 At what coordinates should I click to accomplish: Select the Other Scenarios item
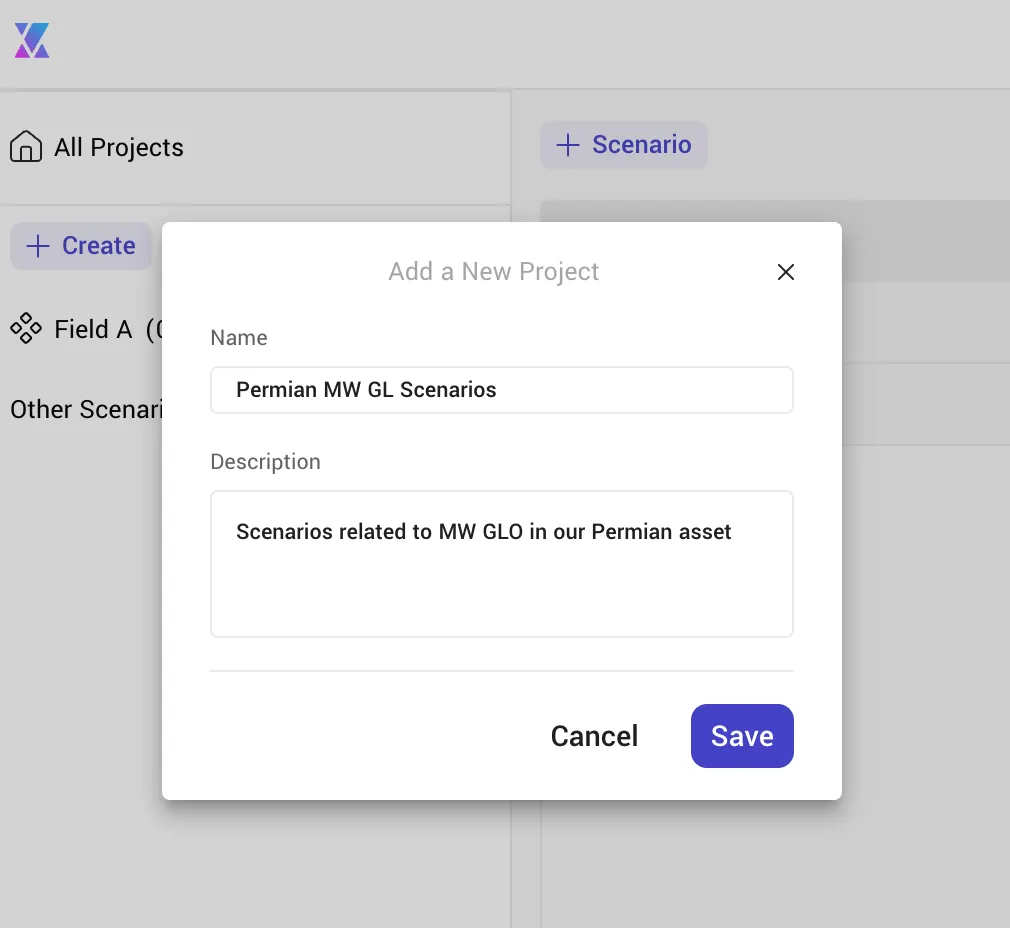click(x=86, y=409)
